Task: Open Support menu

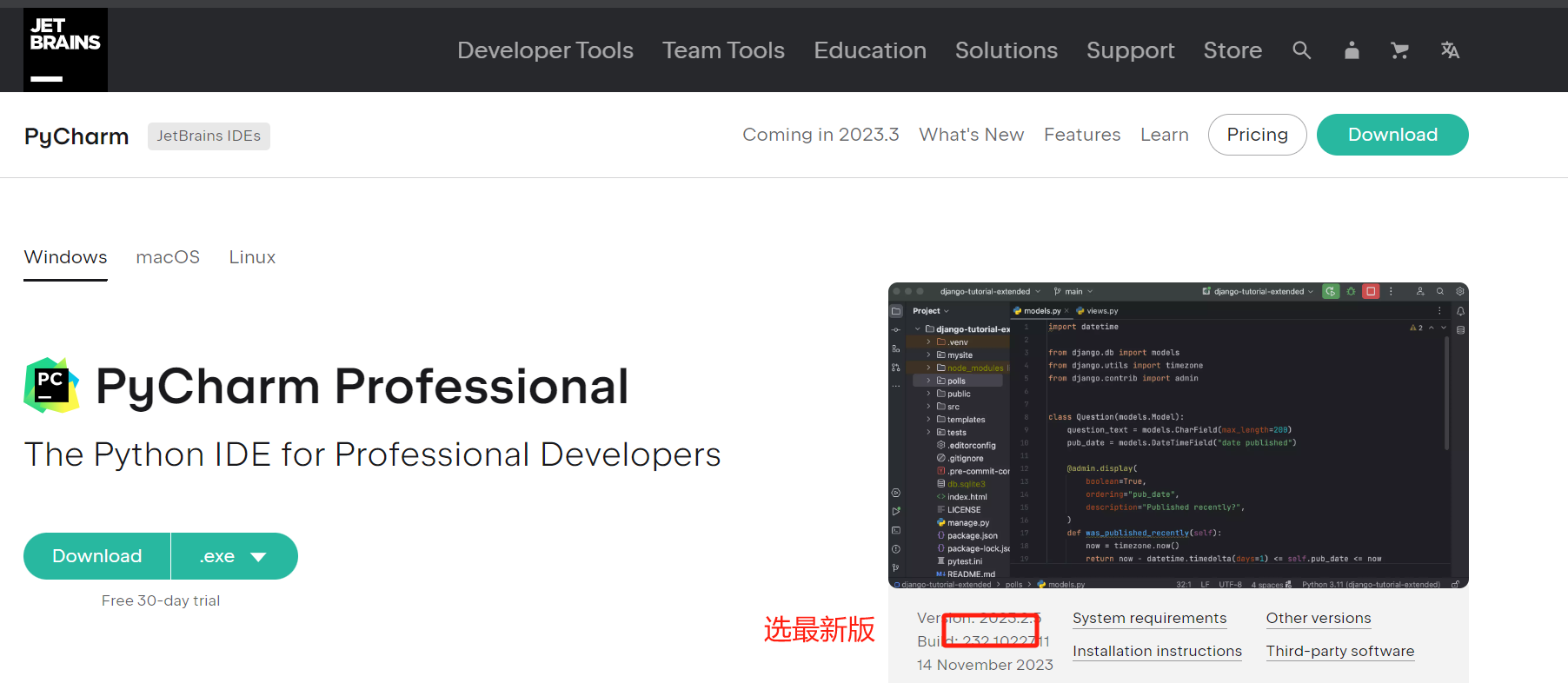Action: tap(1130, 50)
